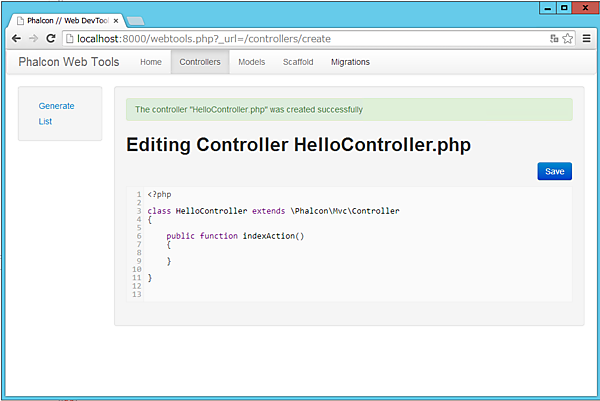Viewport: 600px width, 401px height.
Task: Click the browser forward arrow
Action: (33, 38)
